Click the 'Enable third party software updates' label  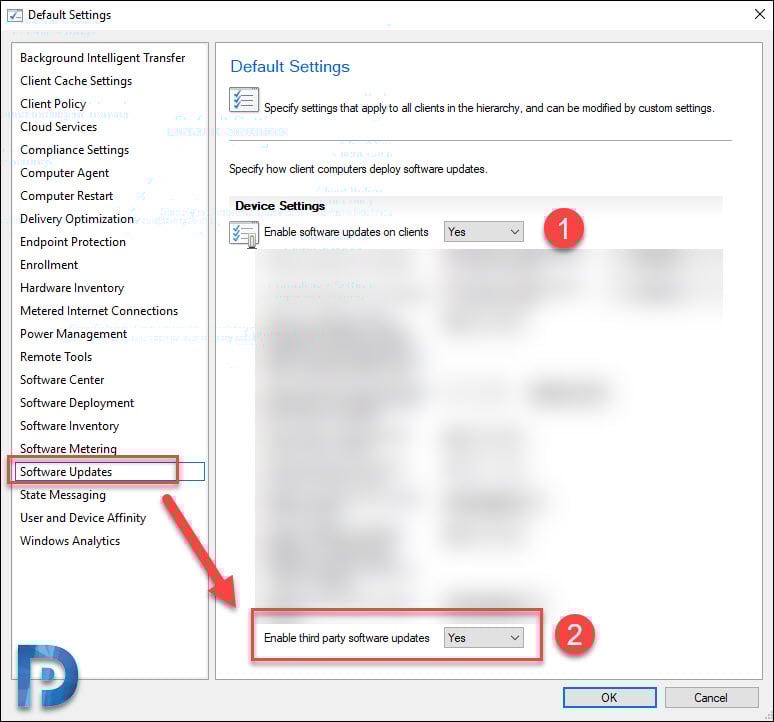point(347,638)
